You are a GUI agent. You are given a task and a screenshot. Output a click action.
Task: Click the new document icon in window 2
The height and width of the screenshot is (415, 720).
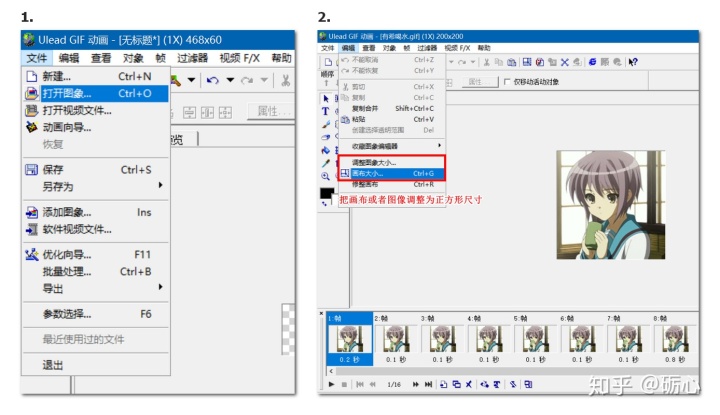point(328,62)
